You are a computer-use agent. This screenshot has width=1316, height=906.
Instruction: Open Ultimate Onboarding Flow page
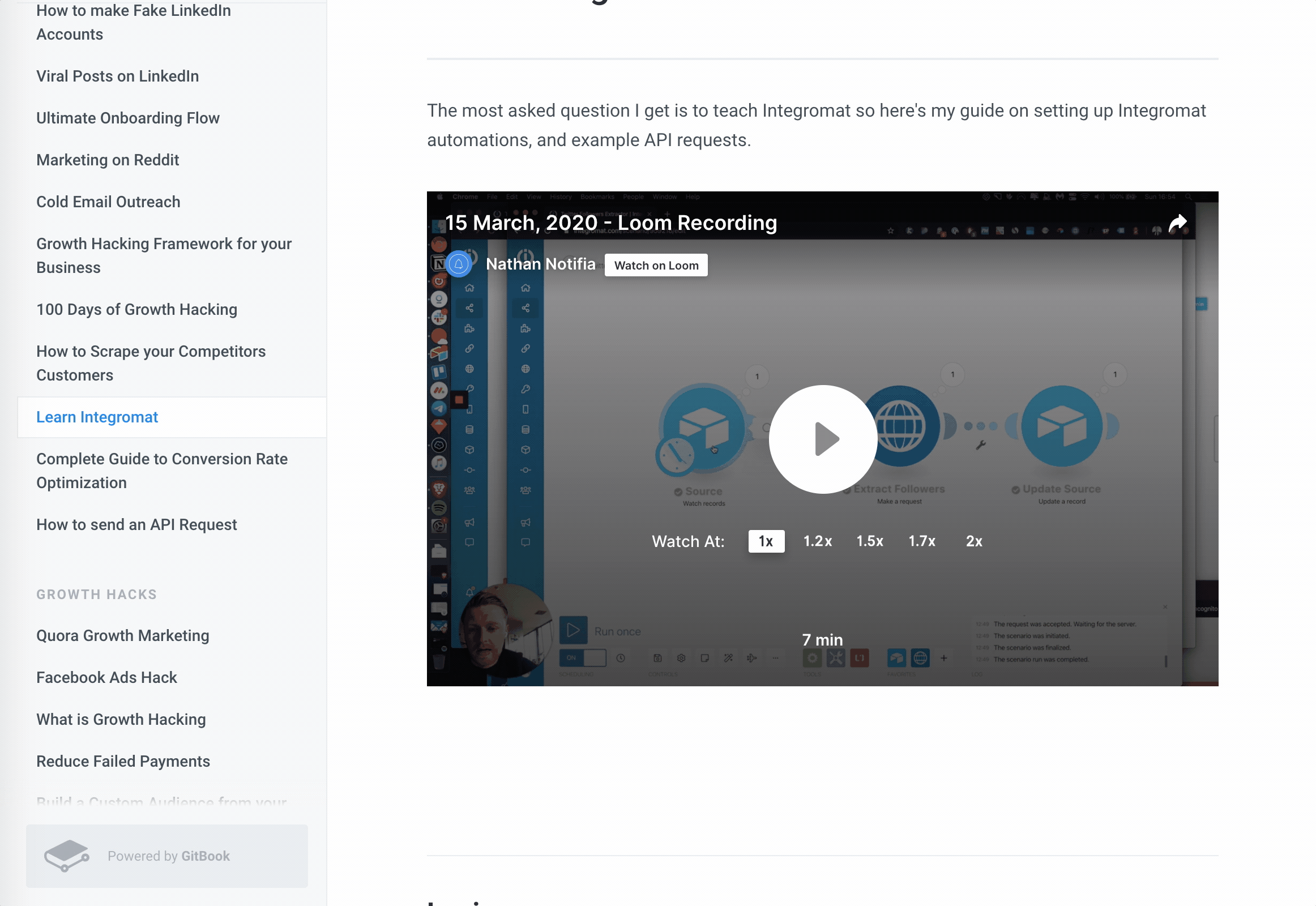pyautogui.click(x=128, y=118)
